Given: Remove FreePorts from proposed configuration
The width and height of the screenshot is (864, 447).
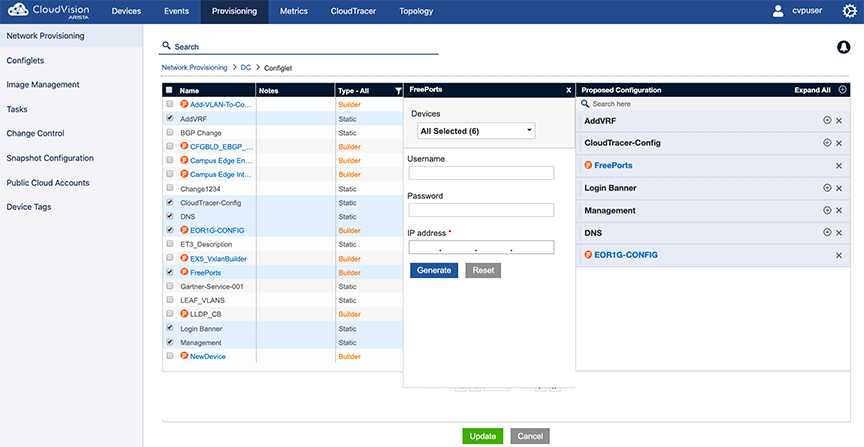Looking at the screenshot, I should pyautogui.click(x=839, y=166).
